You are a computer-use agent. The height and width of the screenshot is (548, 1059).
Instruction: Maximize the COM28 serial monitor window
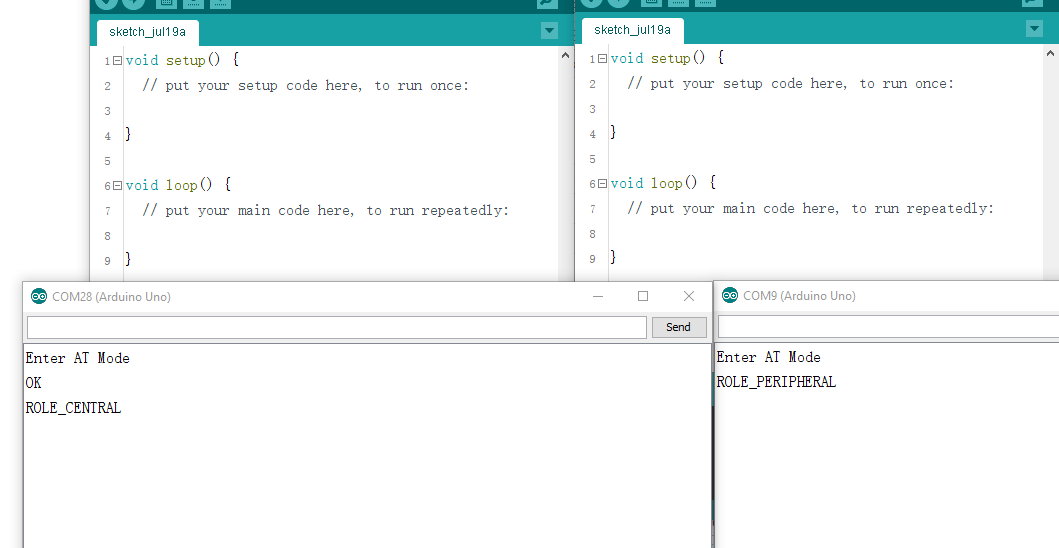[x=643, y=296]
